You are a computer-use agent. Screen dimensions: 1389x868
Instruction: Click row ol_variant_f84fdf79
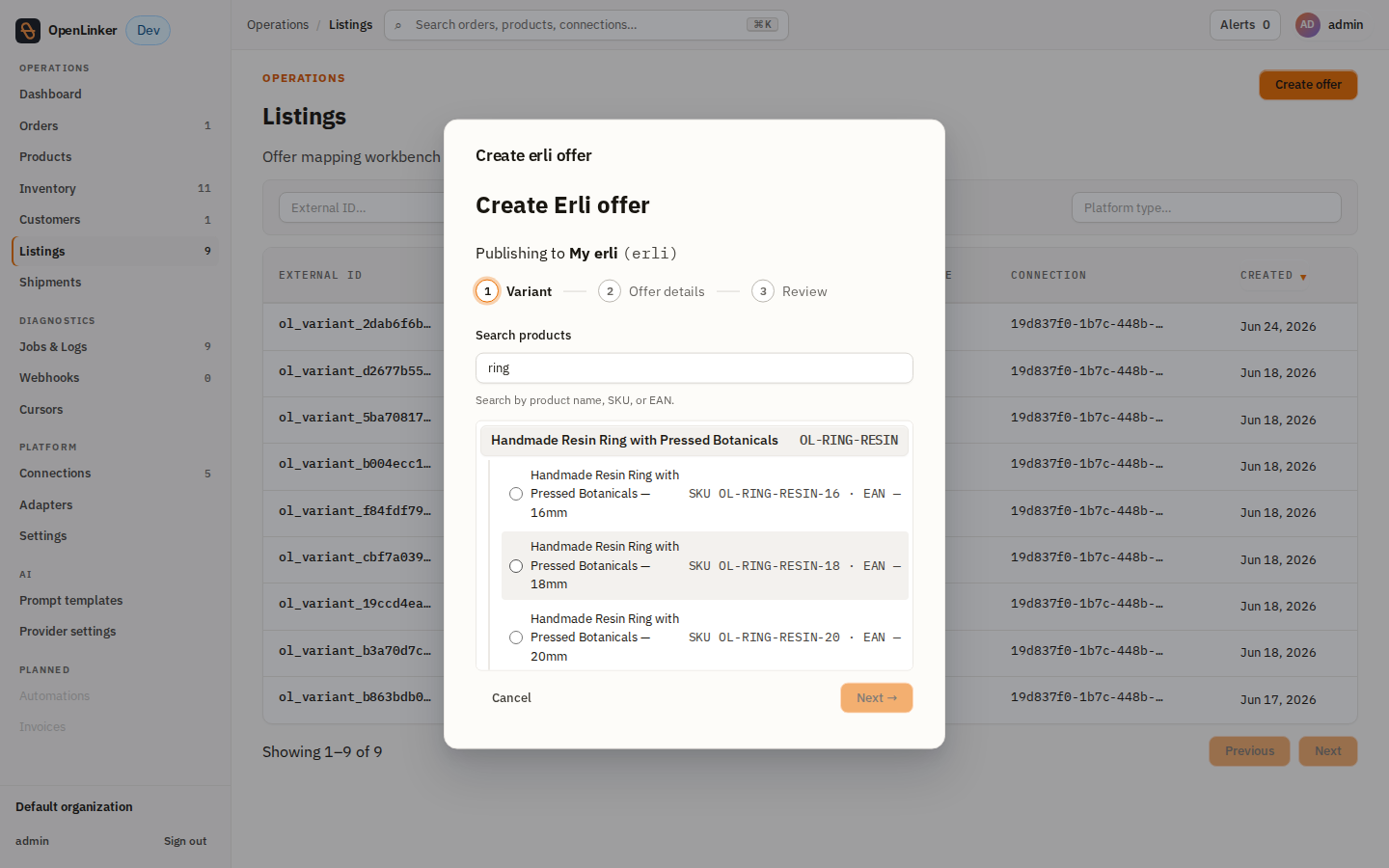coord(810,513)
